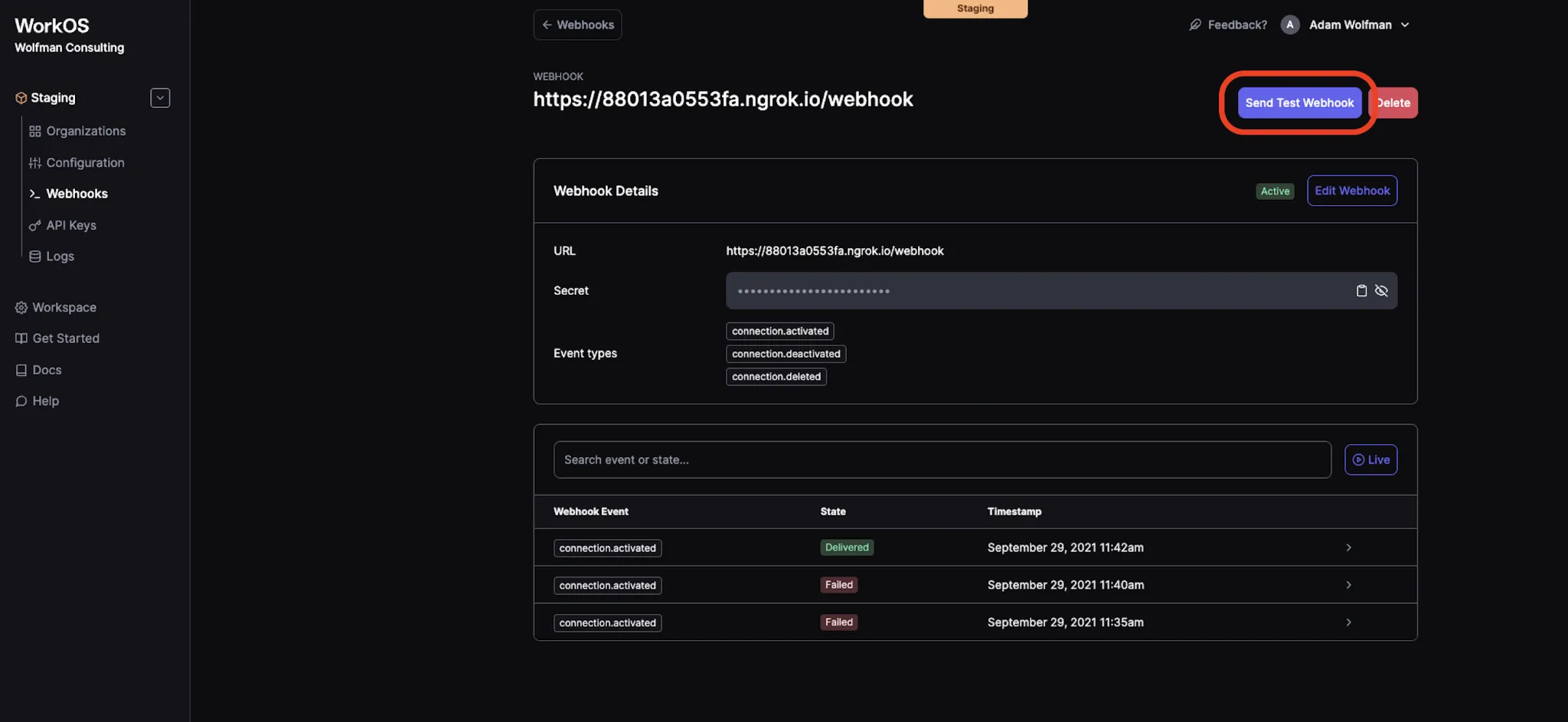This screenshot has height=722, width=1568.
Task: Click the WorkOS logo
Action: tap(52, 25)
